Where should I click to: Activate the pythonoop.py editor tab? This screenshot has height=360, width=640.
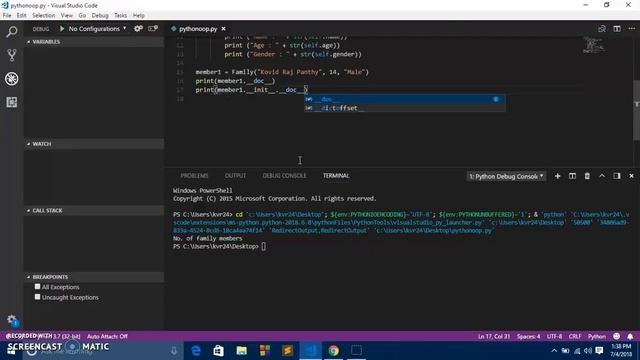point(198,29)
